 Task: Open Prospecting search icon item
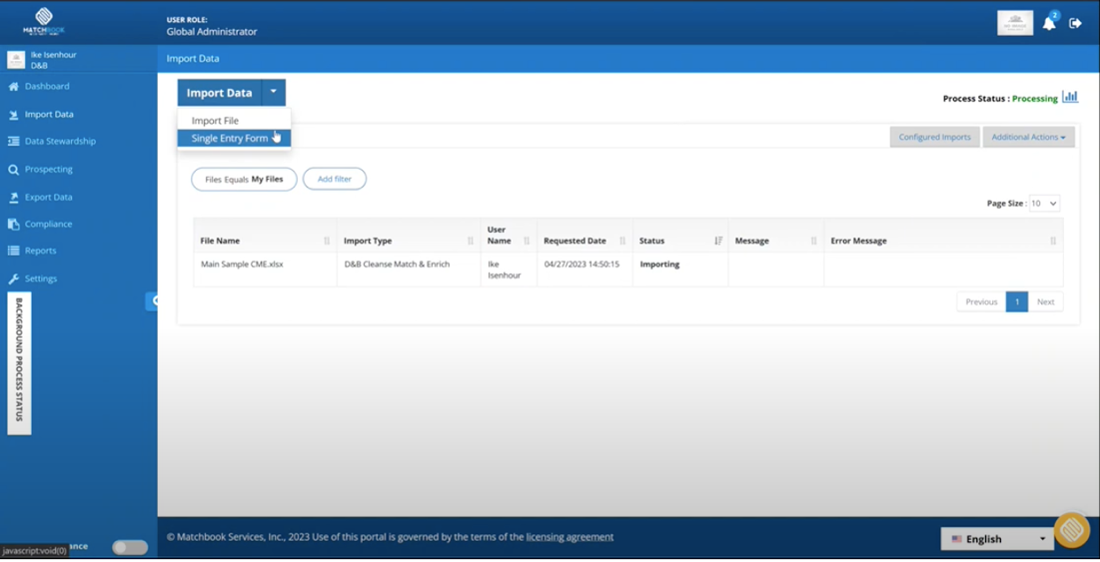click(x=13, y=169)
